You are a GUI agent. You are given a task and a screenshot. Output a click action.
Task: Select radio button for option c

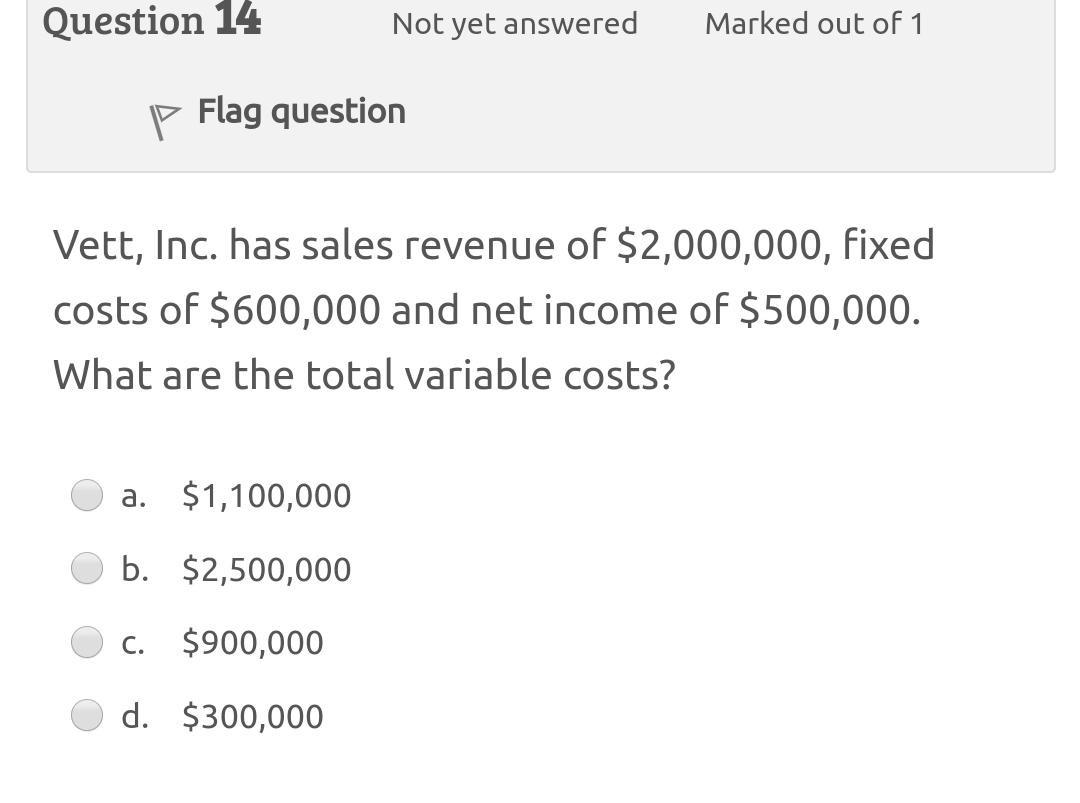(87, 641)
